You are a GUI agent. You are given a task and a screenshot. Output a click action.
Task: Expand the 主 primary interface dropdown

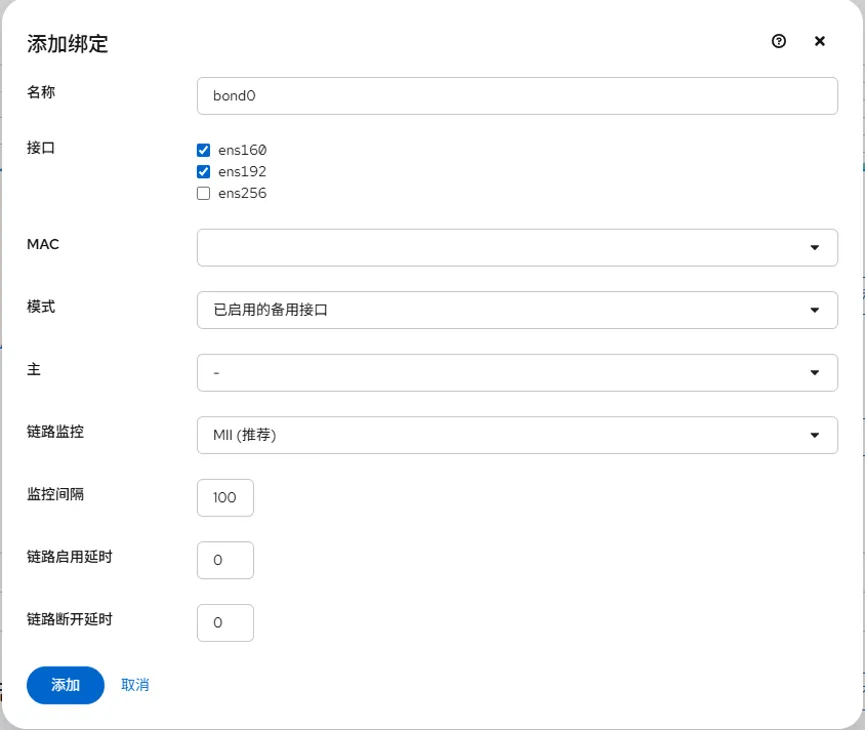point(517,373)
